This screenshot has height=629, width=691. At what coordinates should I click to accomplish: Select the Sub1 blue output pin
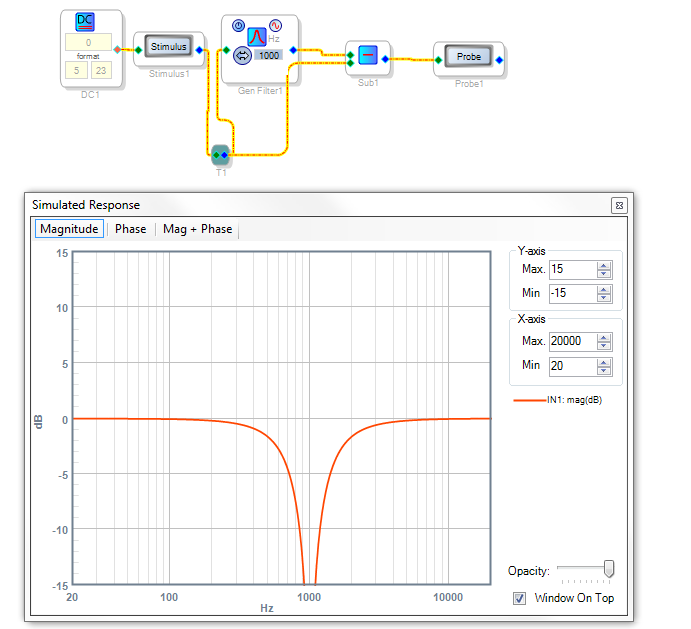coord(385,59)
